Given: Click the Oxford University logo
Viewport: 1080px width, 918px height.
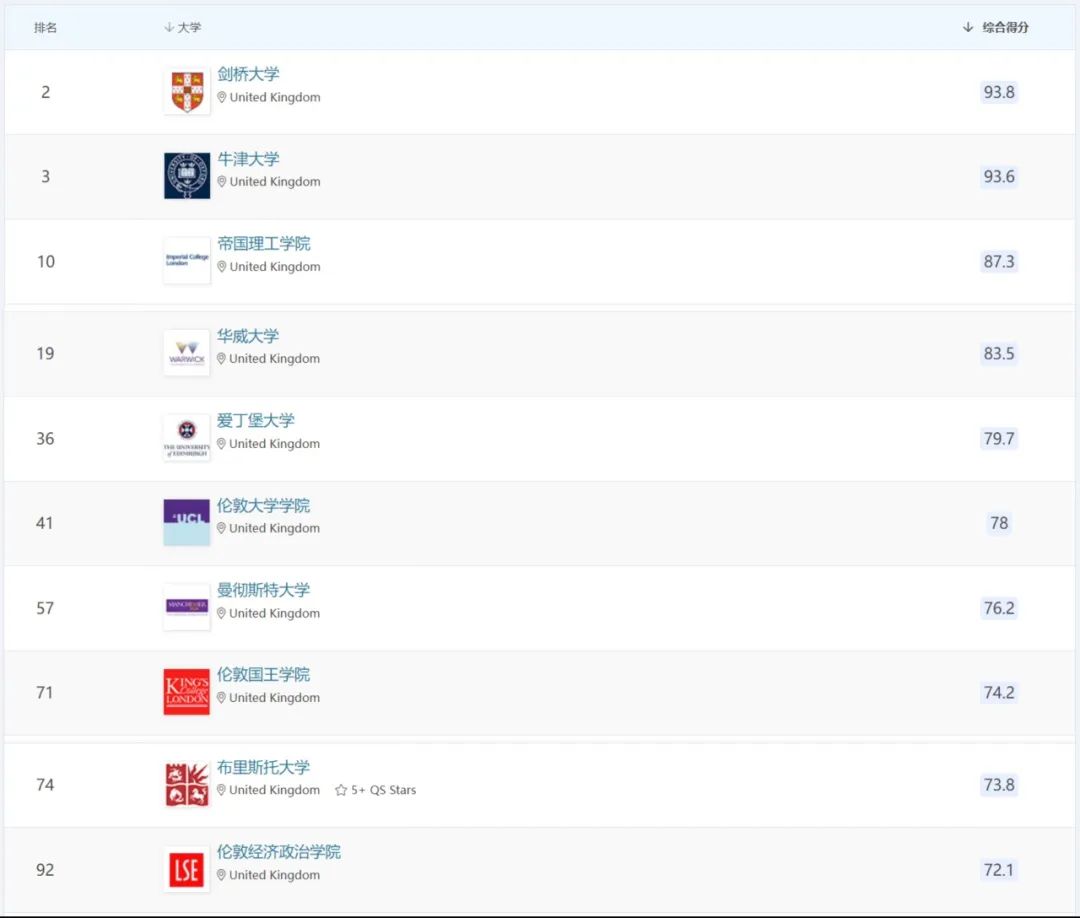Looking at the screenshot, I should tap(187, 176).
